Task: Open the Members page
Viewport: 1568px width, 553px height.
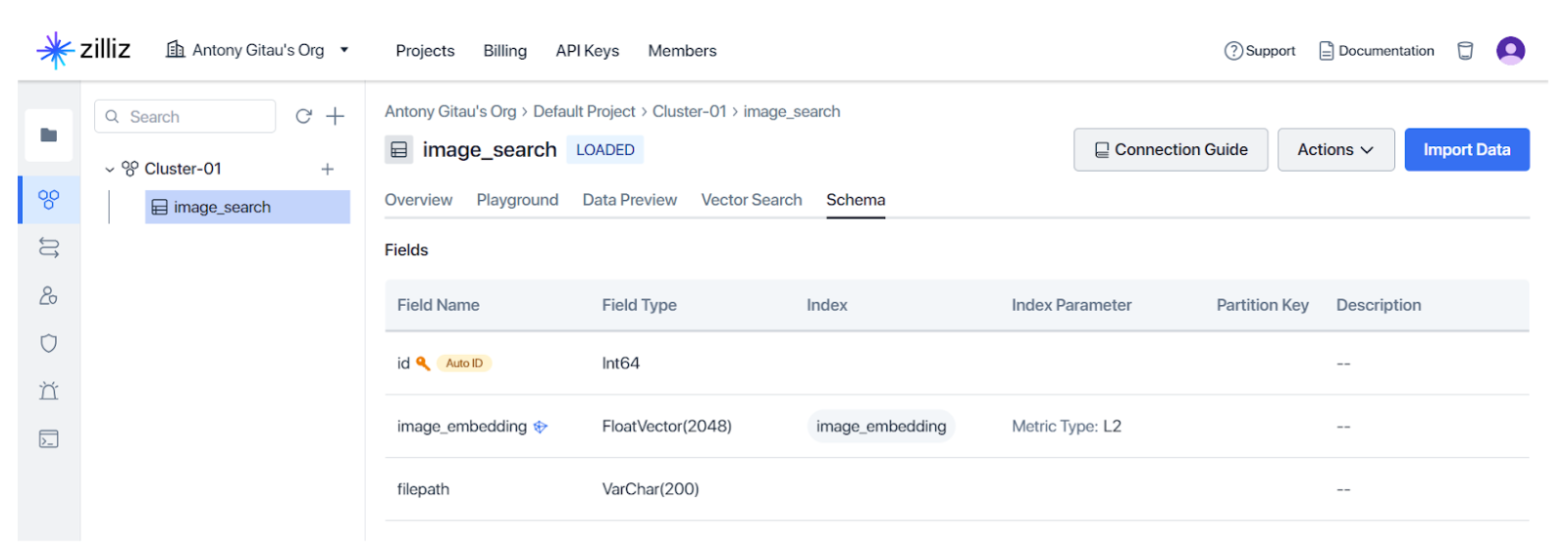Action: click(x=682, y=51)
